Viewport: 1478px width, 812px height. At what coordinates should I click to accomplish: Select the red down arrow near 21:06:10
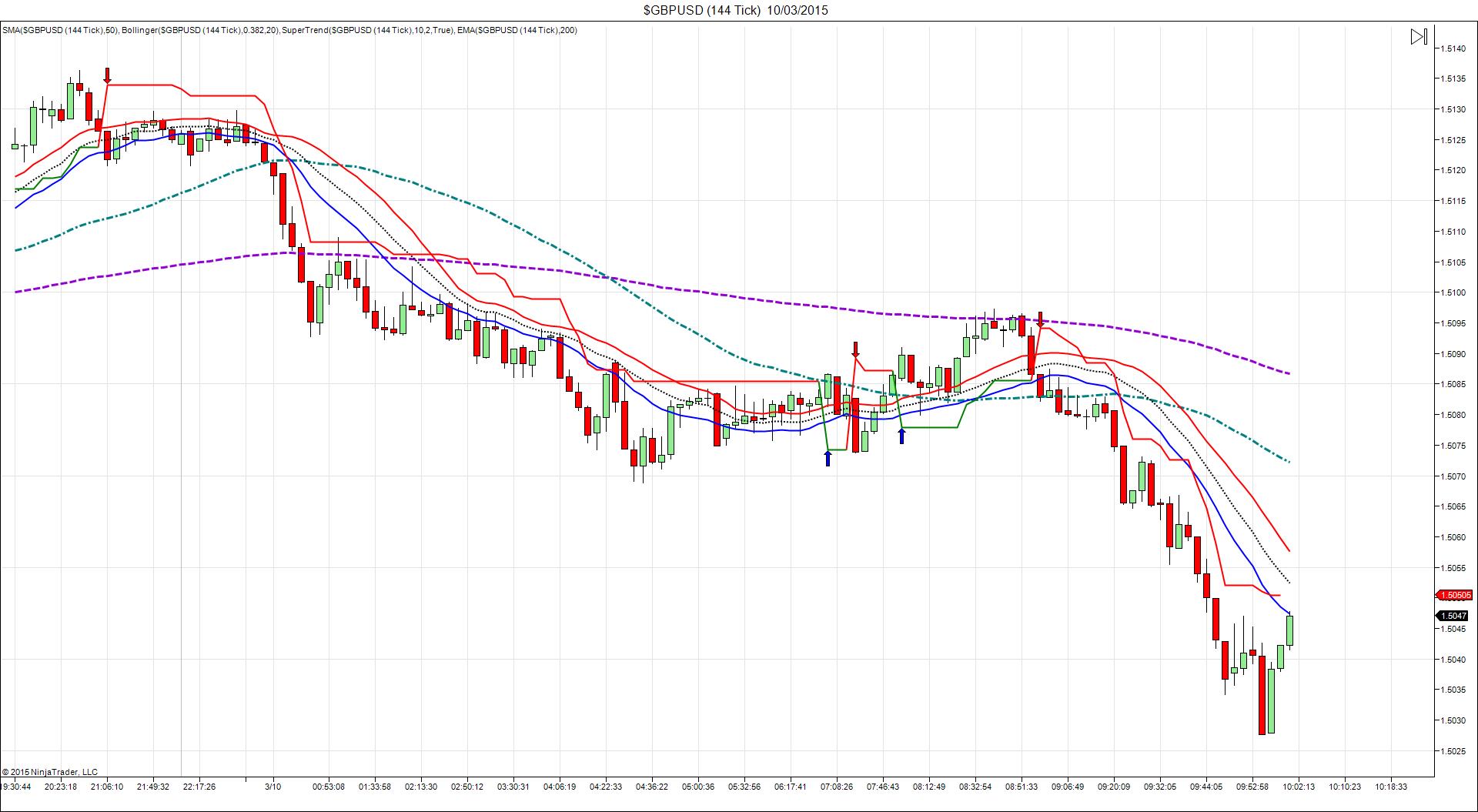(108, 75)
